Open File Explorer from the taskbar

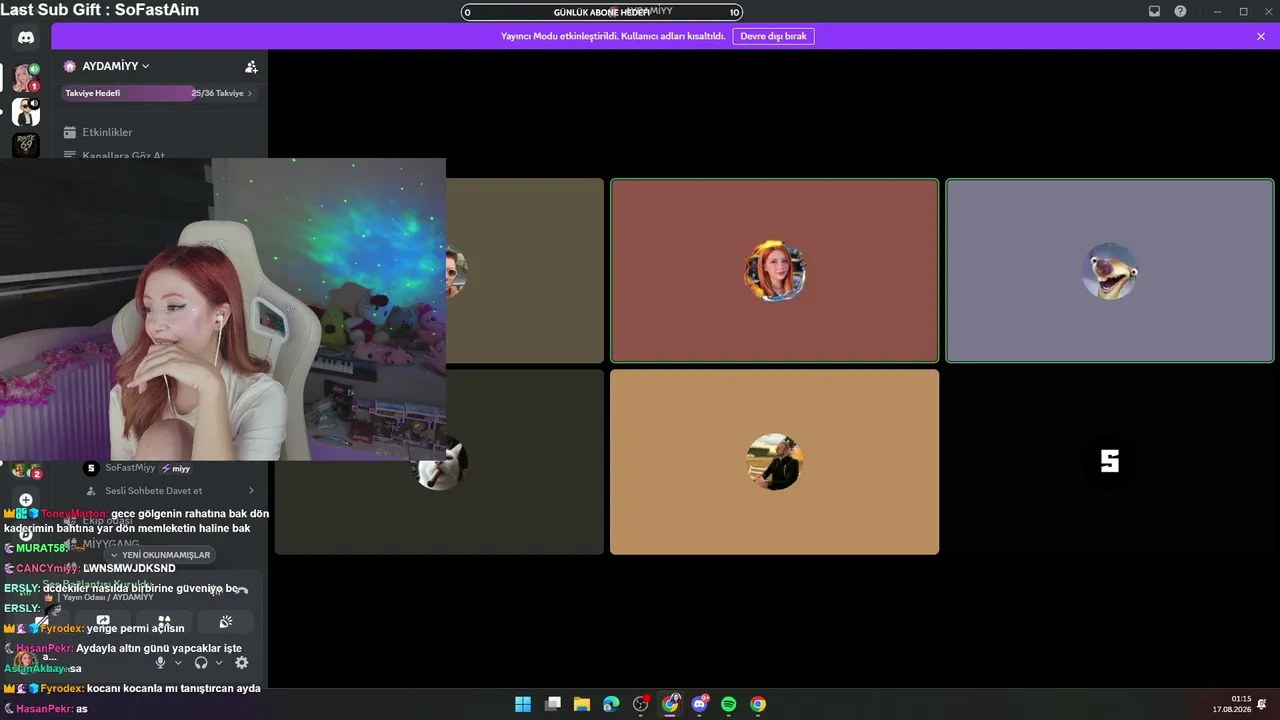point(582,704)
